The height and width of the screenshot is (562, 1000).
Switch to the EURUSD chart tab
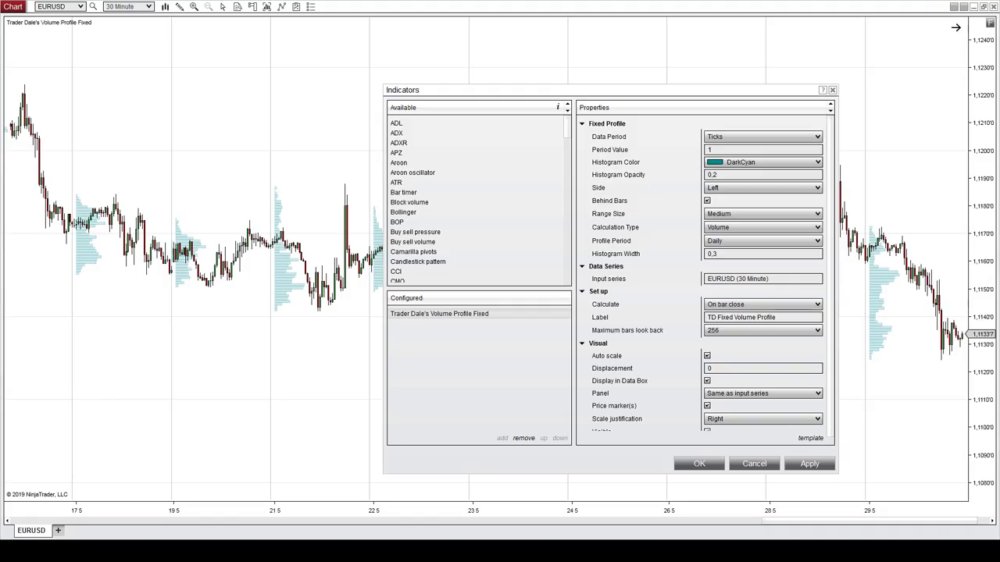pyautogui.click(x=31, y=530)
